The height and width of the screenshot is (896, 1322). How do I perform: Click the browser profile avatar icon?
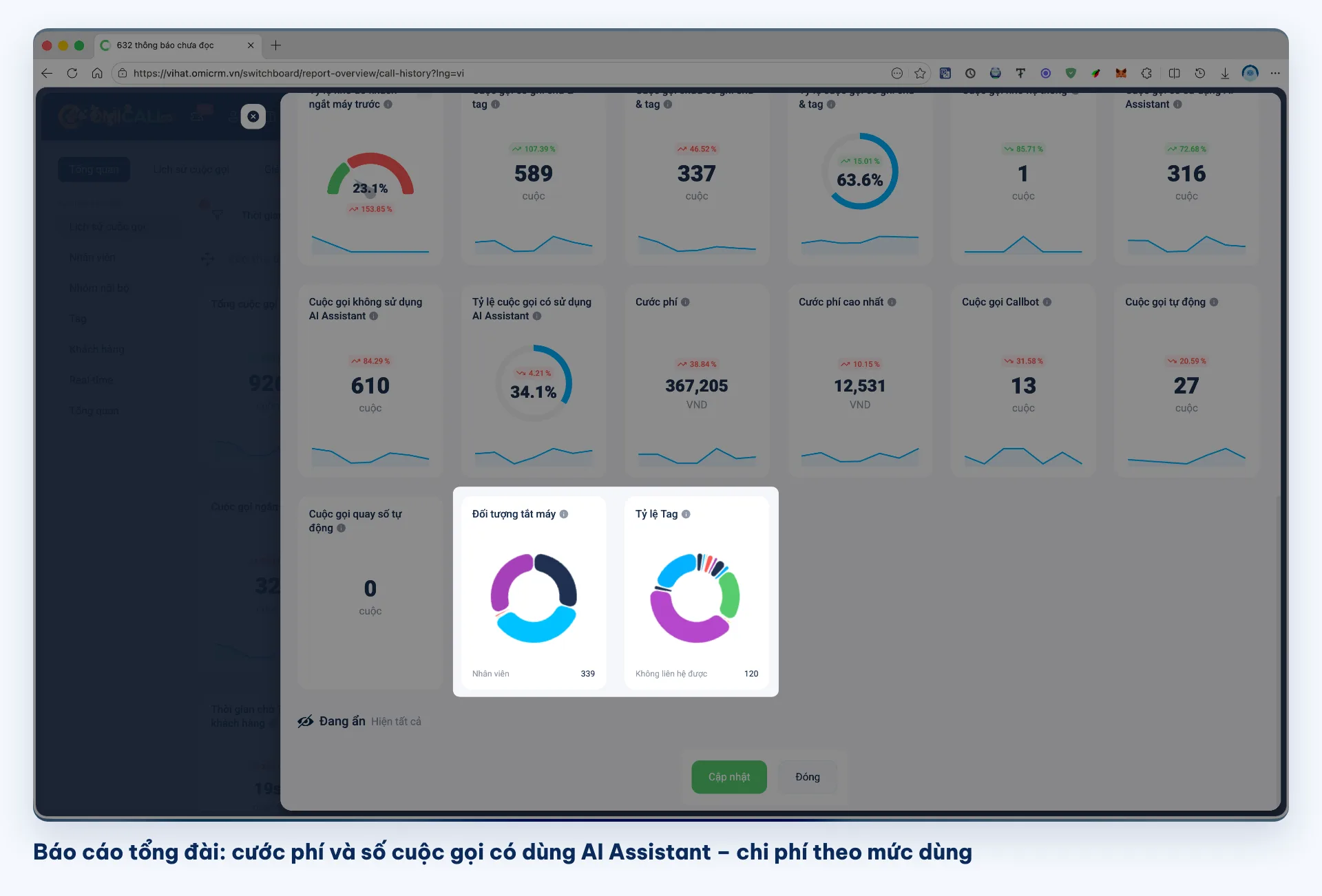pyautogui.click(x=1250, y=73)
